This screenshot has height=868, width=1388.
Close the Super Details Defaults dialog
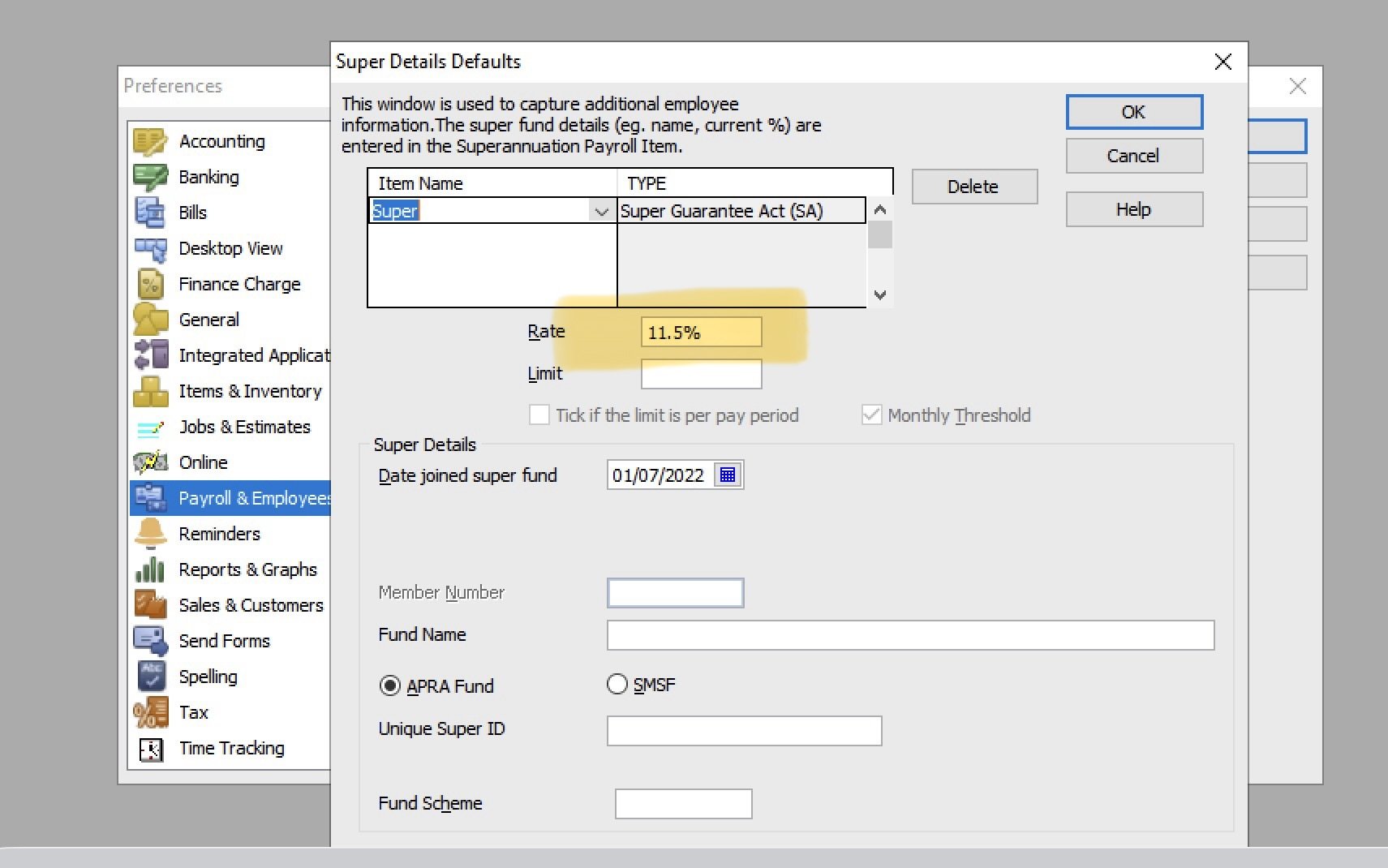pos(1223,62)
